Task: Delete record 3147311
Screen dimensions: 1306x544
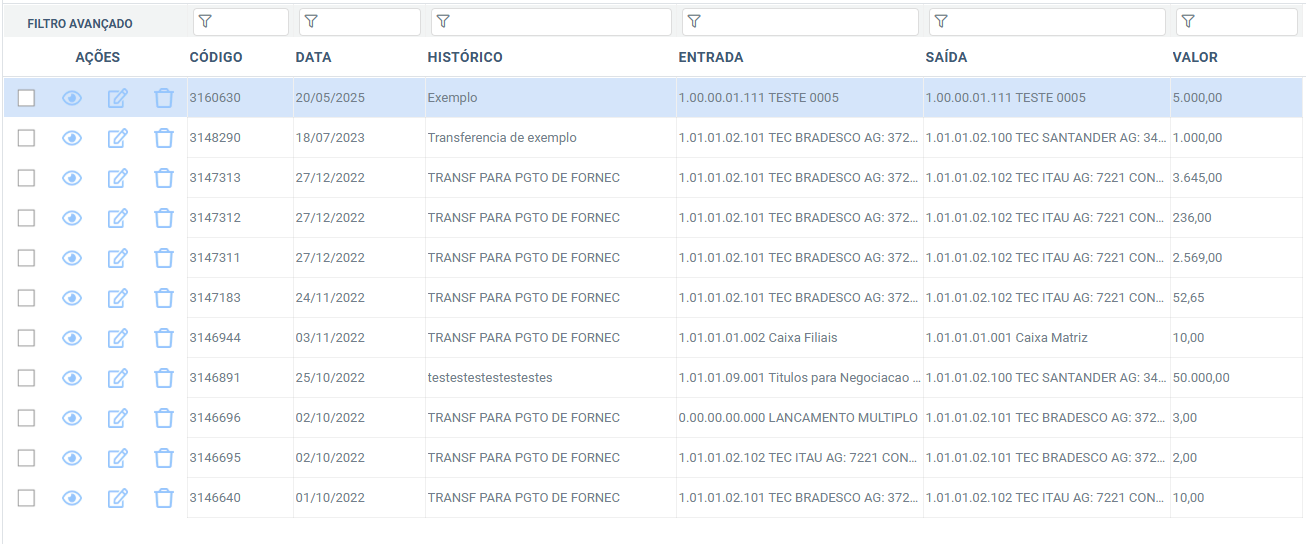Action: [164, 258]
